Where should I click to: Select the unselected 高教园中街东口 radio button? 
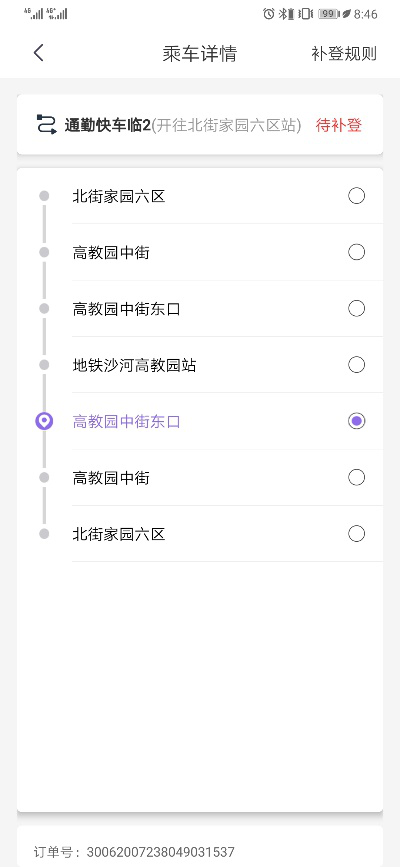point(356,308)
